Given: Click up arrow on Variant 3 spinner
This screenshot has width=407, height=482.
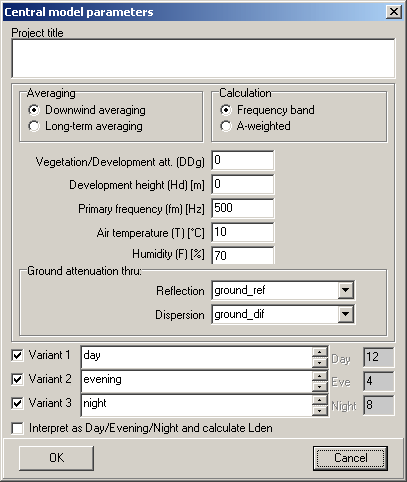Looking at the screenshot, I should pos(320,400).
